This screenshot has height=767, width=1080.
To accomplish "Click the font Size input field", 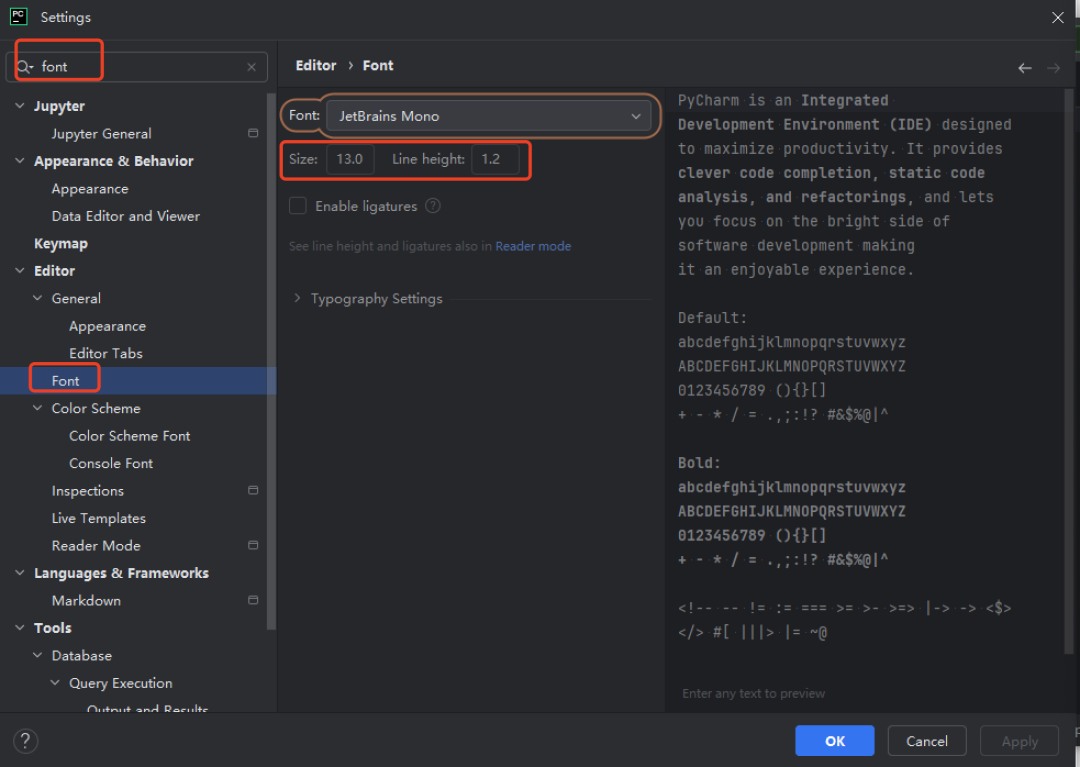I will (x=350, y=159).
